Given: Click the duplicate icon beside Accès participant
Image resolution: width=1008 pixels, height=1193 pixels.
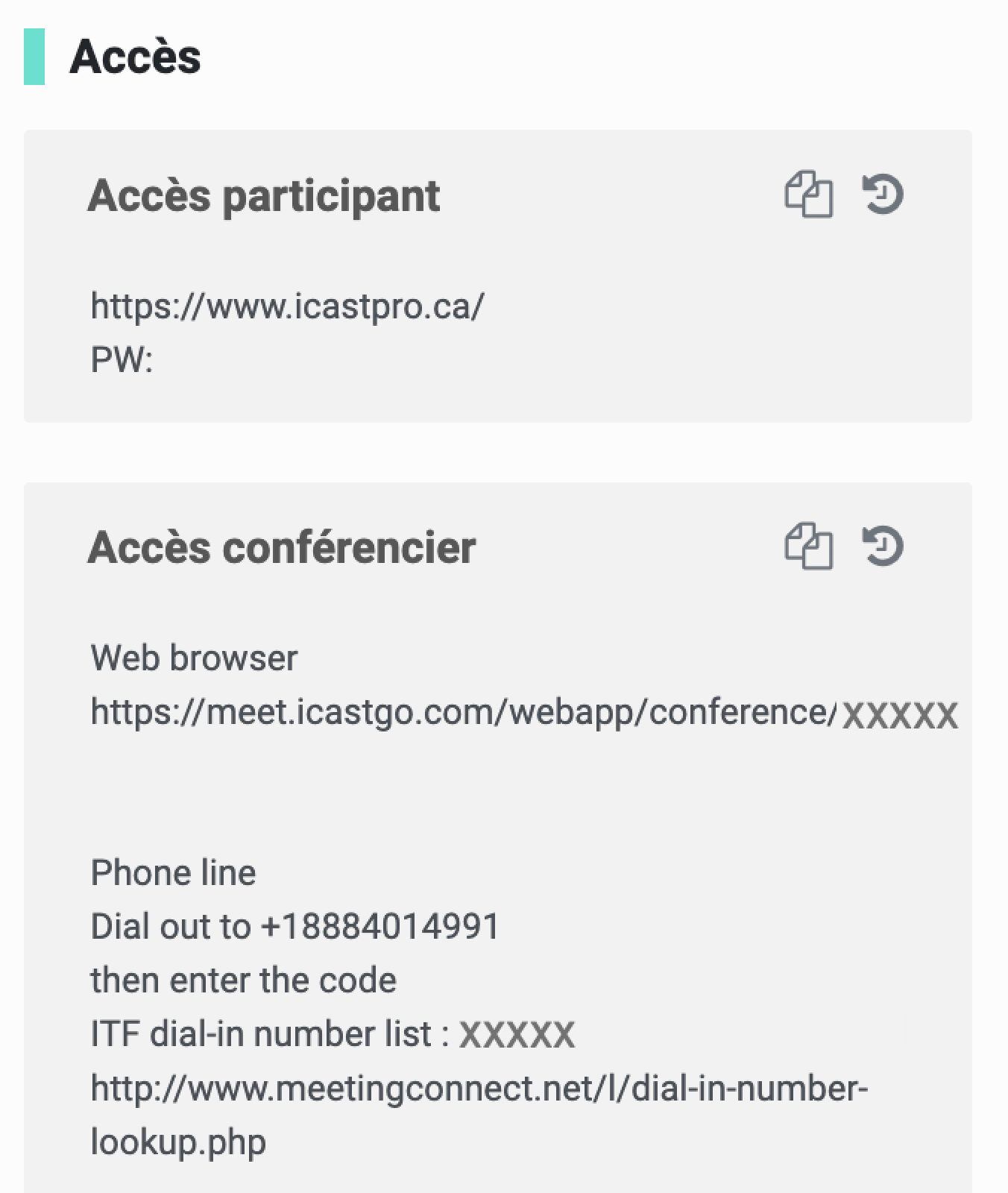Looking at the screenshot, I should (809, 196).
